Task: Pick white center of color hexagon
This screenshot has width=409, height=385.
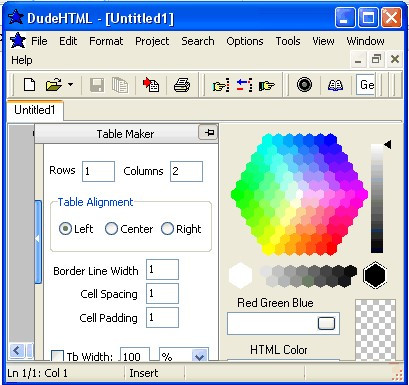Action: pyautogui.click(x=299, y=194)
